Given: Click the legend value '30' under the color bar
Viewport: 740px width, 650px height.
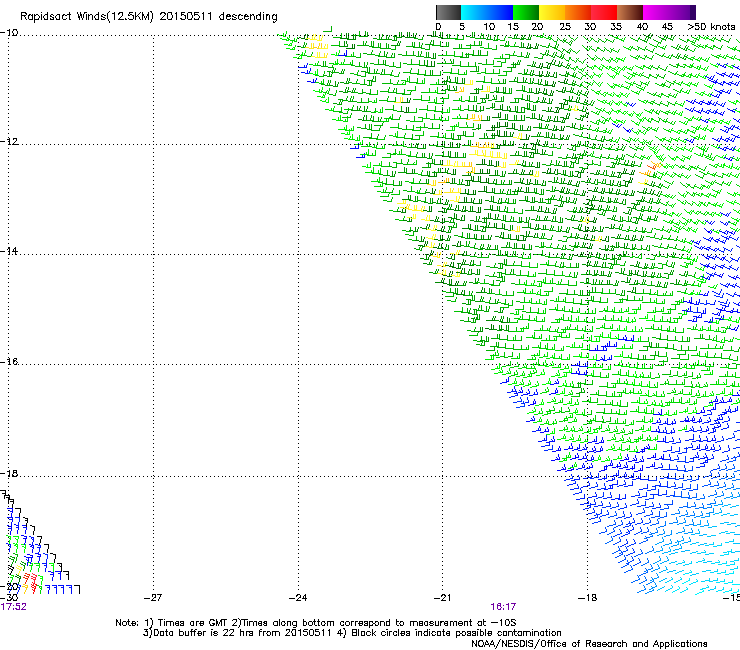Looking at the screenshot, I should coord(590,27).
